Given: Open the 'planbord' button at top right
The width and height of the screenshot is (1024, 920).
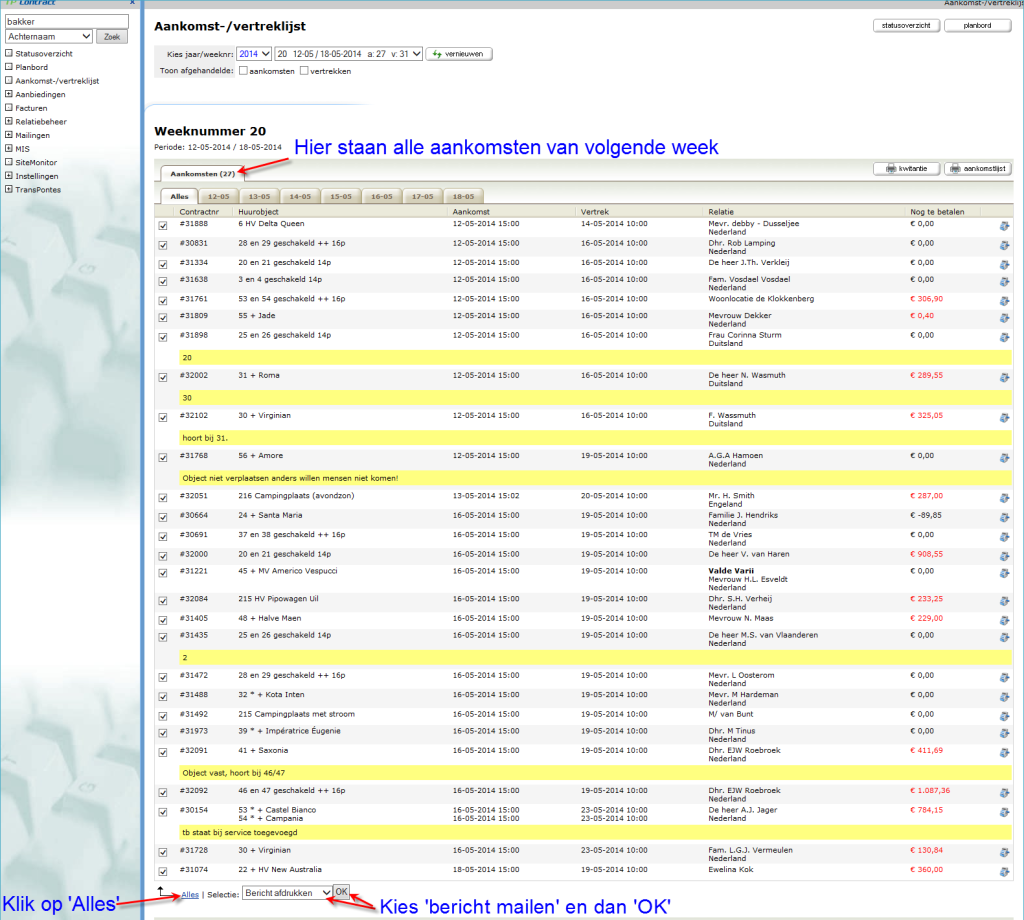Looking at the screenshot, I should coord(976,26).
